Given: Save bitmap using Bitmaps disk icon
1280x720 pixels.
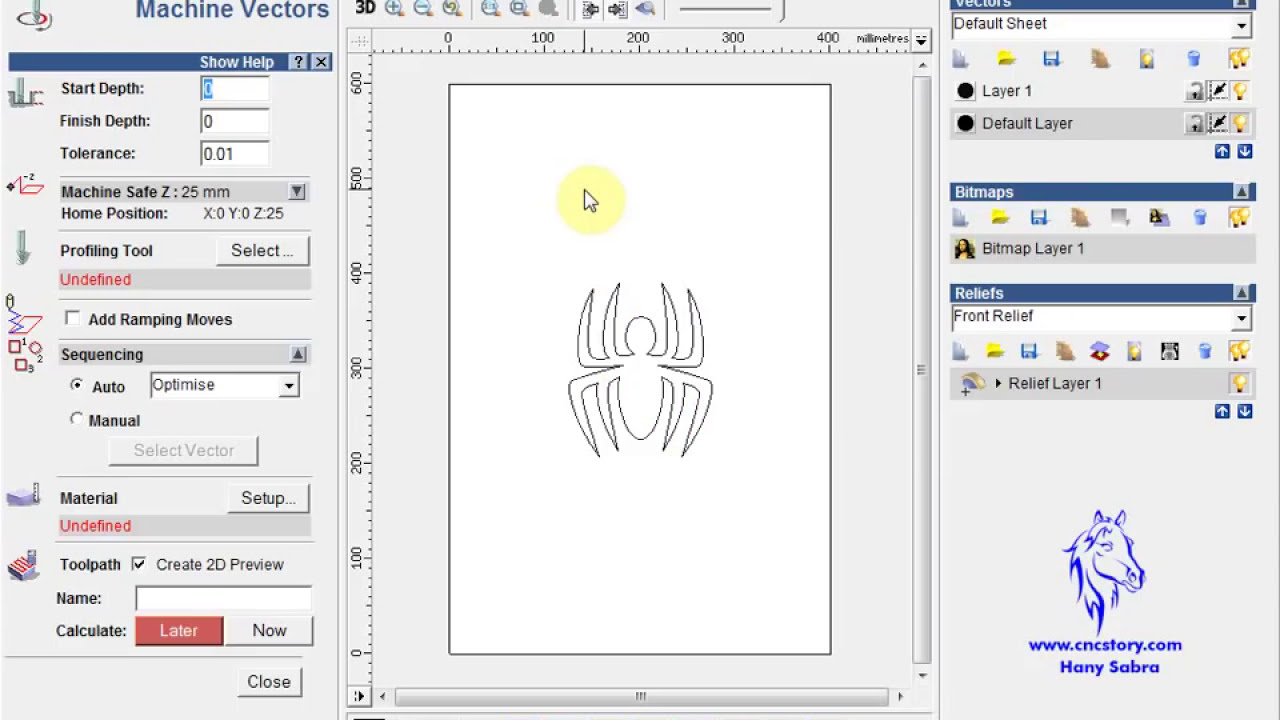Looking at the screenshot, I should [1039, 217].
